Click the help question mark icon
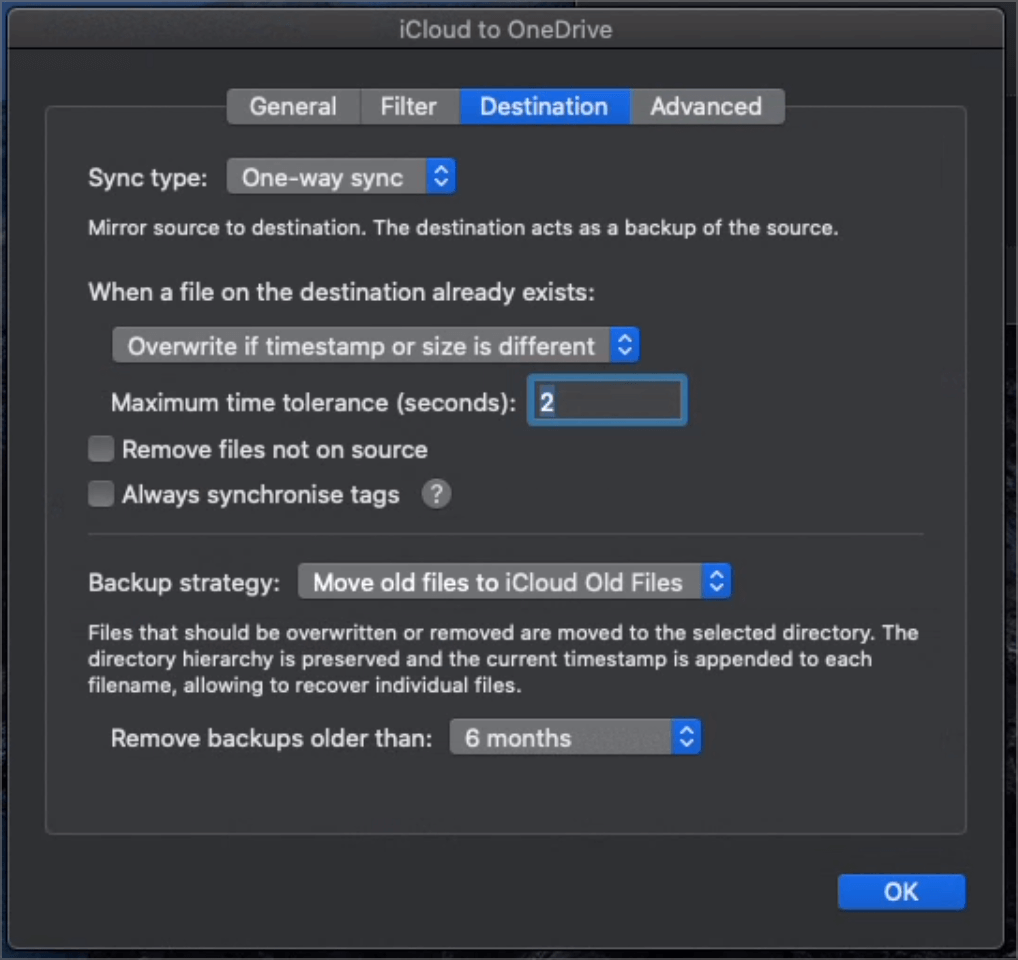Image resolution: width=1018 pixels, height=960 pixels. [x=436, y=494]
